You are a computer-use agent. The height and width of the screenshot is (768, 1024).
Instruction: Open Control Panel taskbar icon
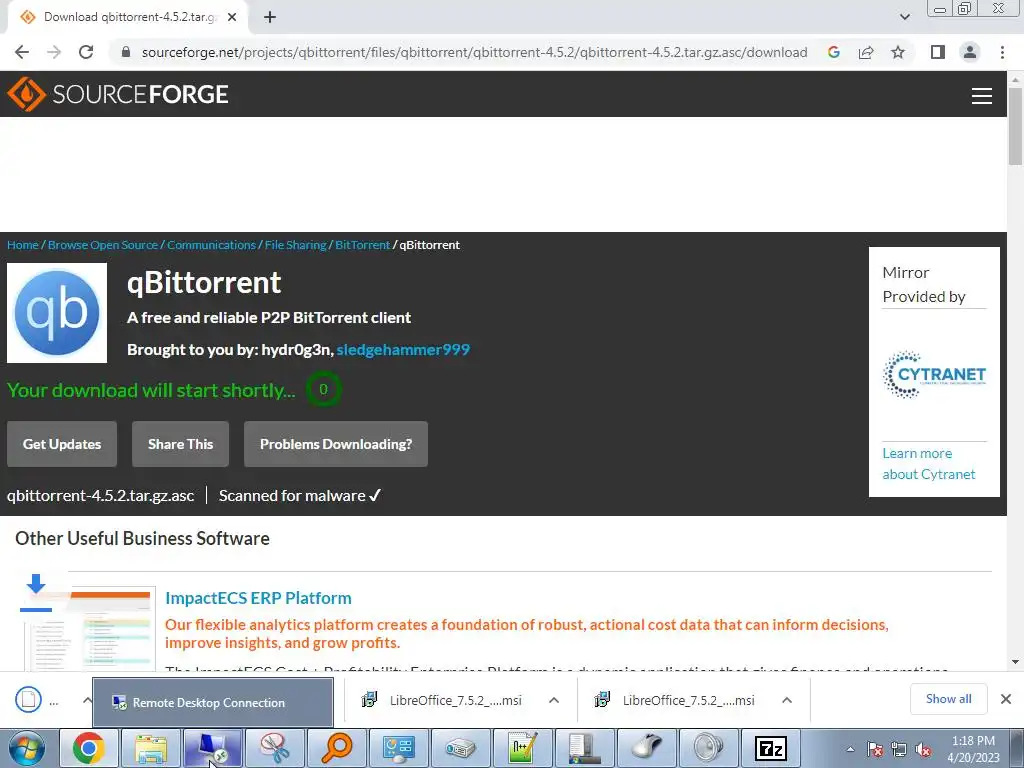click(x=399, y=748)
